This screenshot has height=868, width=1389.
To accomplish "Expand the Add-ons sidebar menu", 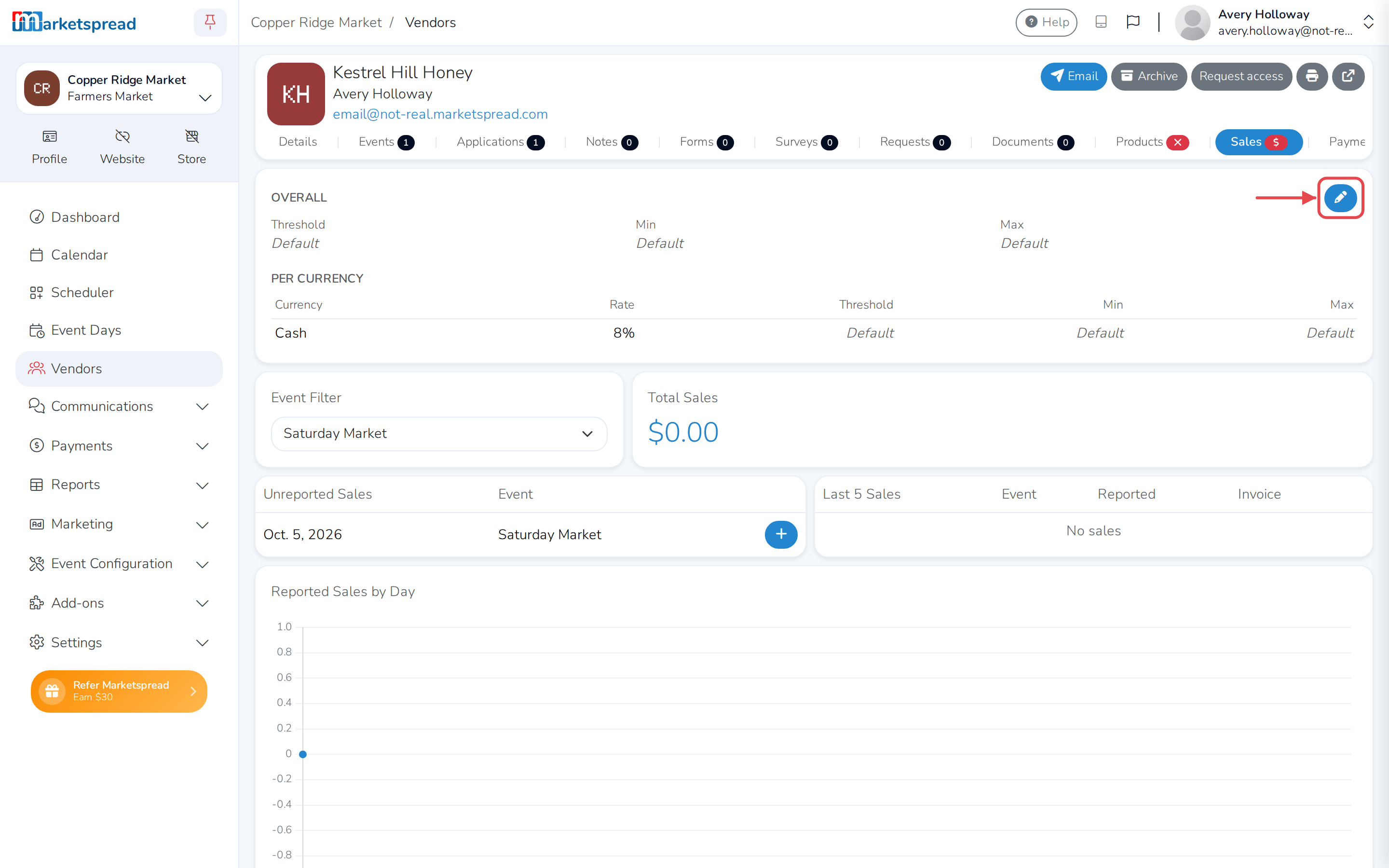I will 119,603.
